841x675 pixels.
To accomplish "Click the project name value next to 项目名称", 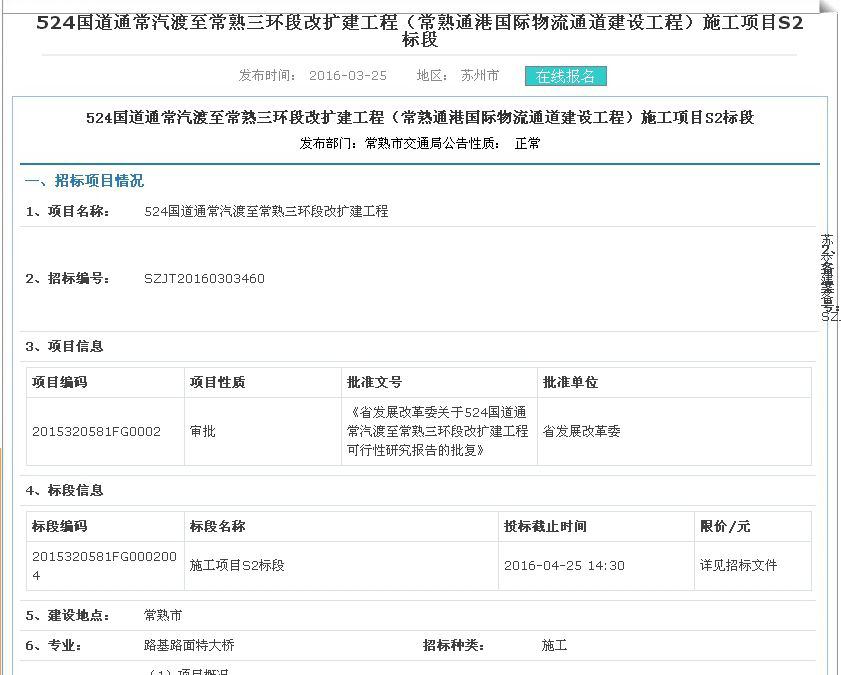I will [x=266, y=212].
